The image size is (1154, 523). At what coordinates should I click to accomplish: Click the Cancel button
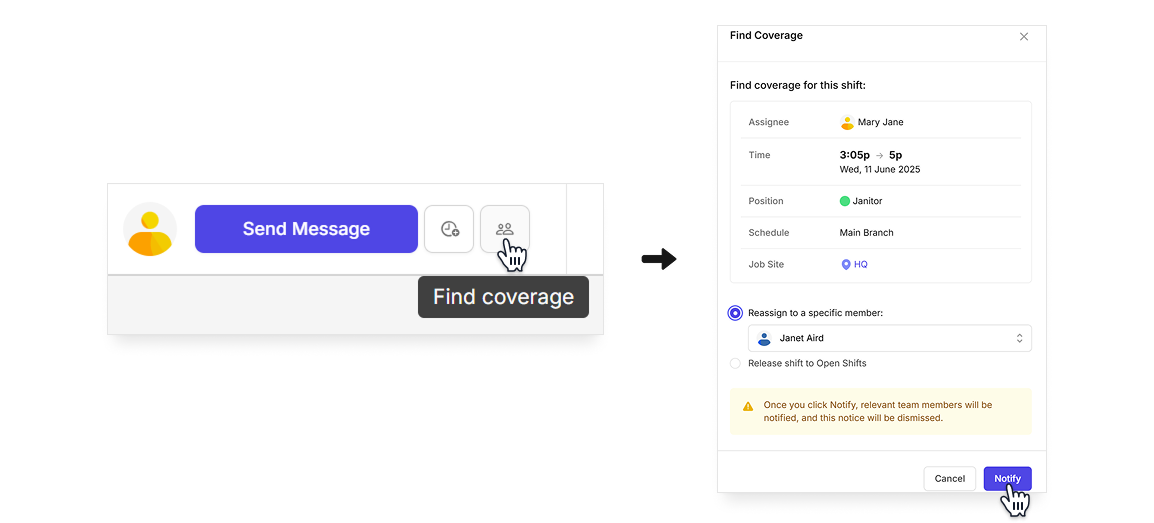tap(949, 479)
